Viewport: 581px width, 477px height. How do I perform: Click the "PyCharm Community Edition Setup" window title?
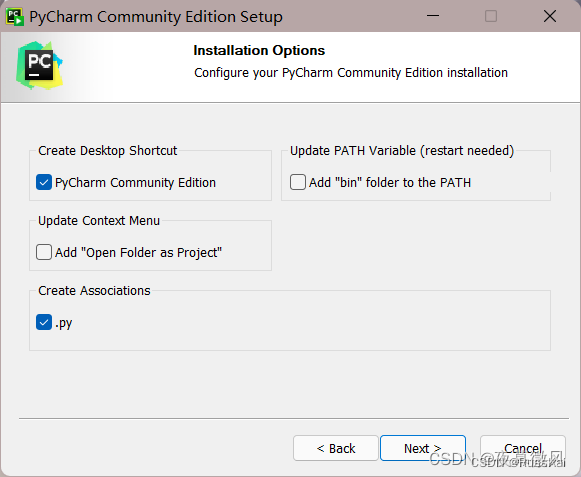pyautogui.click(x=156, y=17)
